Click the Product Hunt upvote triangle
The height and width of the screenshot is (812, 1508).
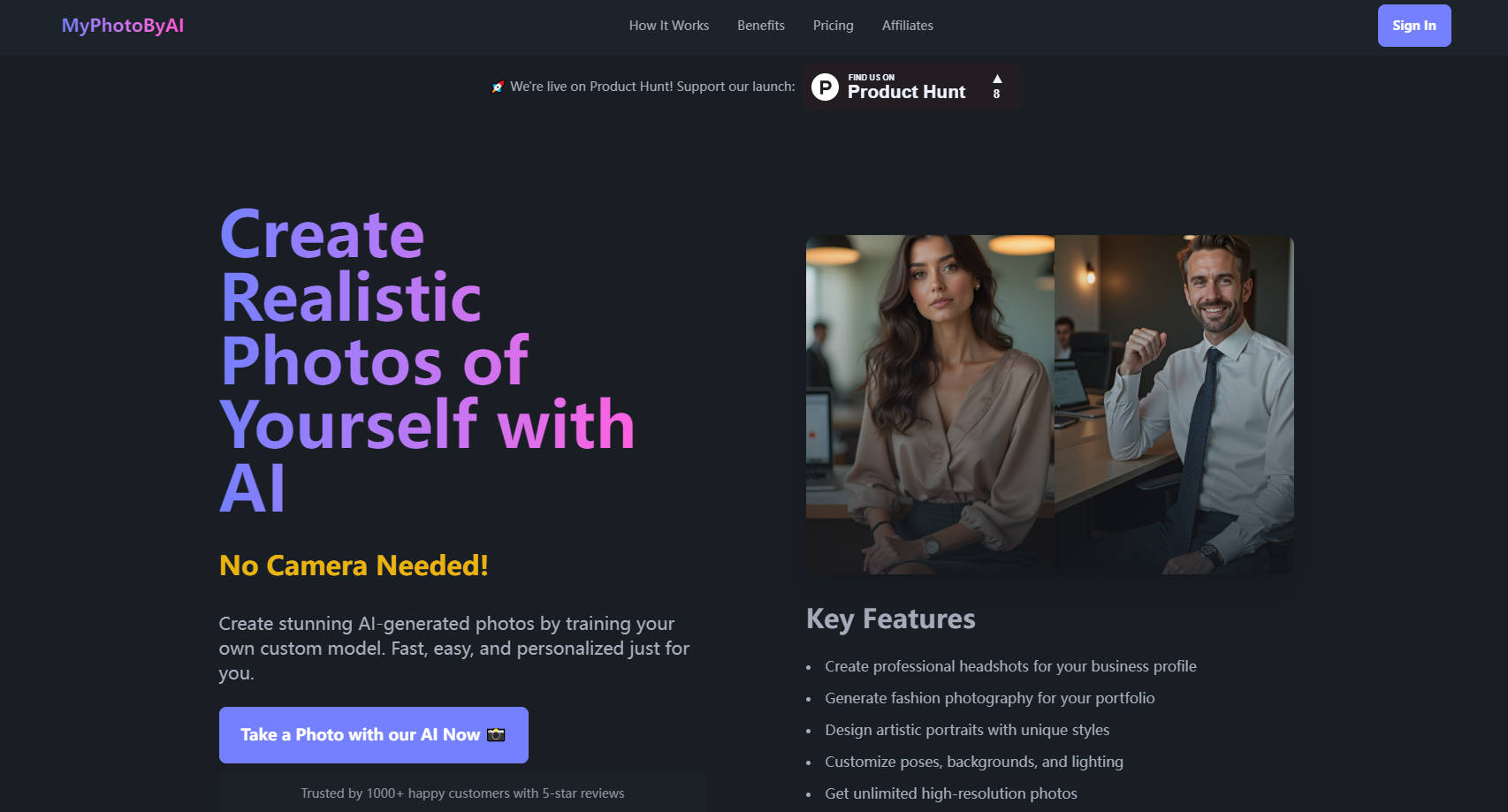tap(997, 79)
